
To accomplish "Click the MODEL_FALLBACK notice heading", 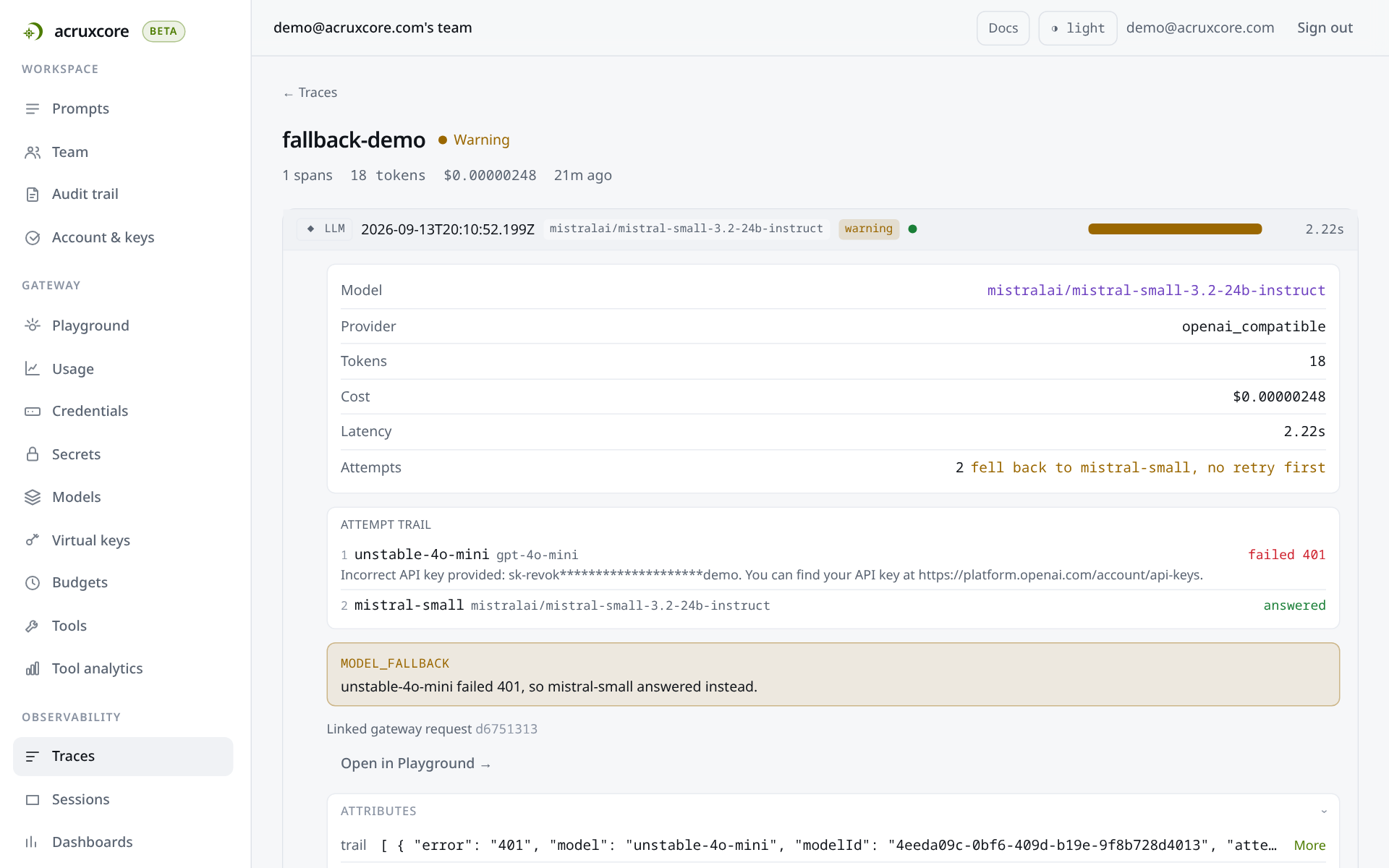I will [x=395, y=663].
